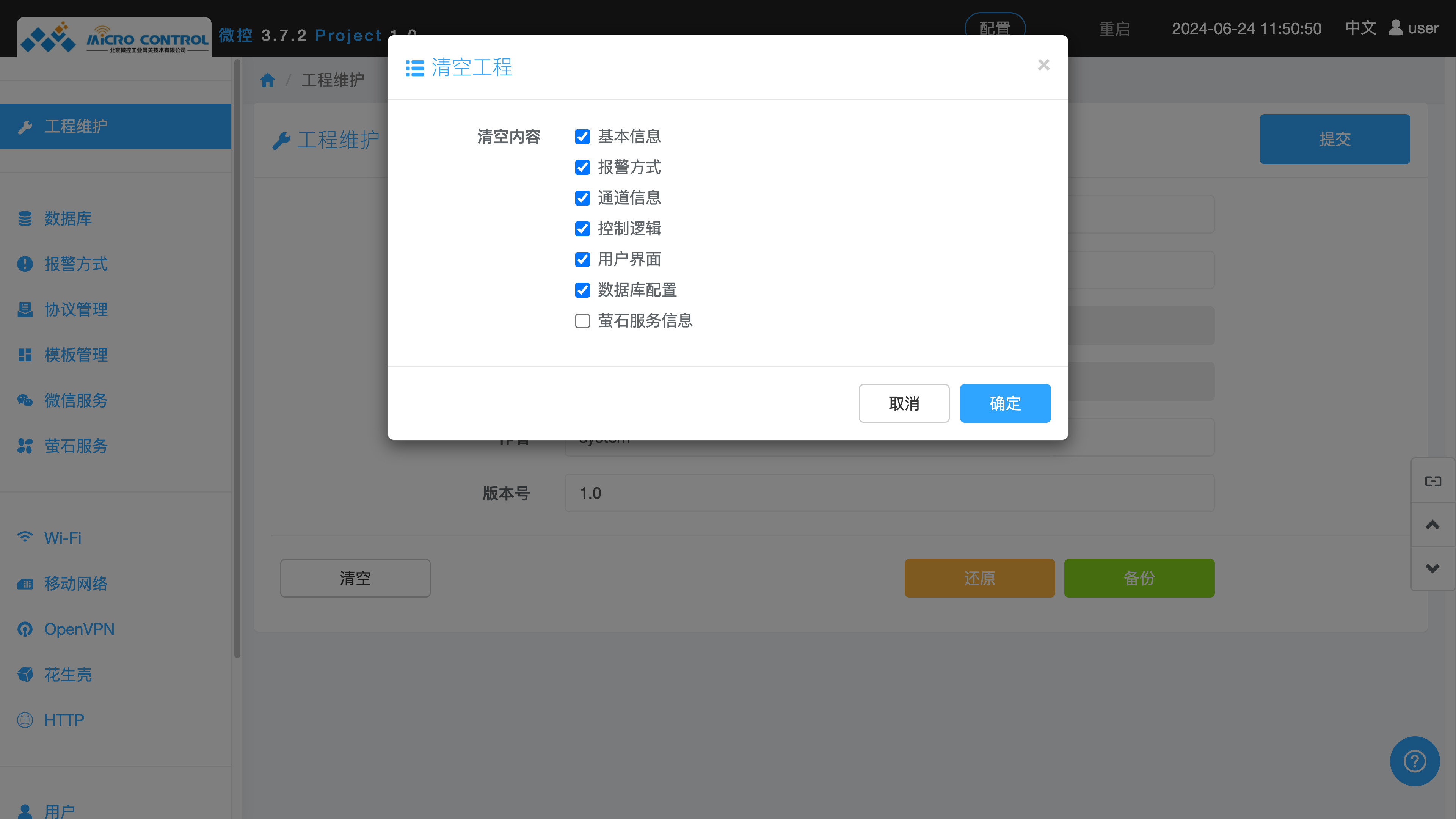Click the Wi-Fi signal sidebar icon
This screenshot has height=819, width=1456.
click(x=25, y=537)
